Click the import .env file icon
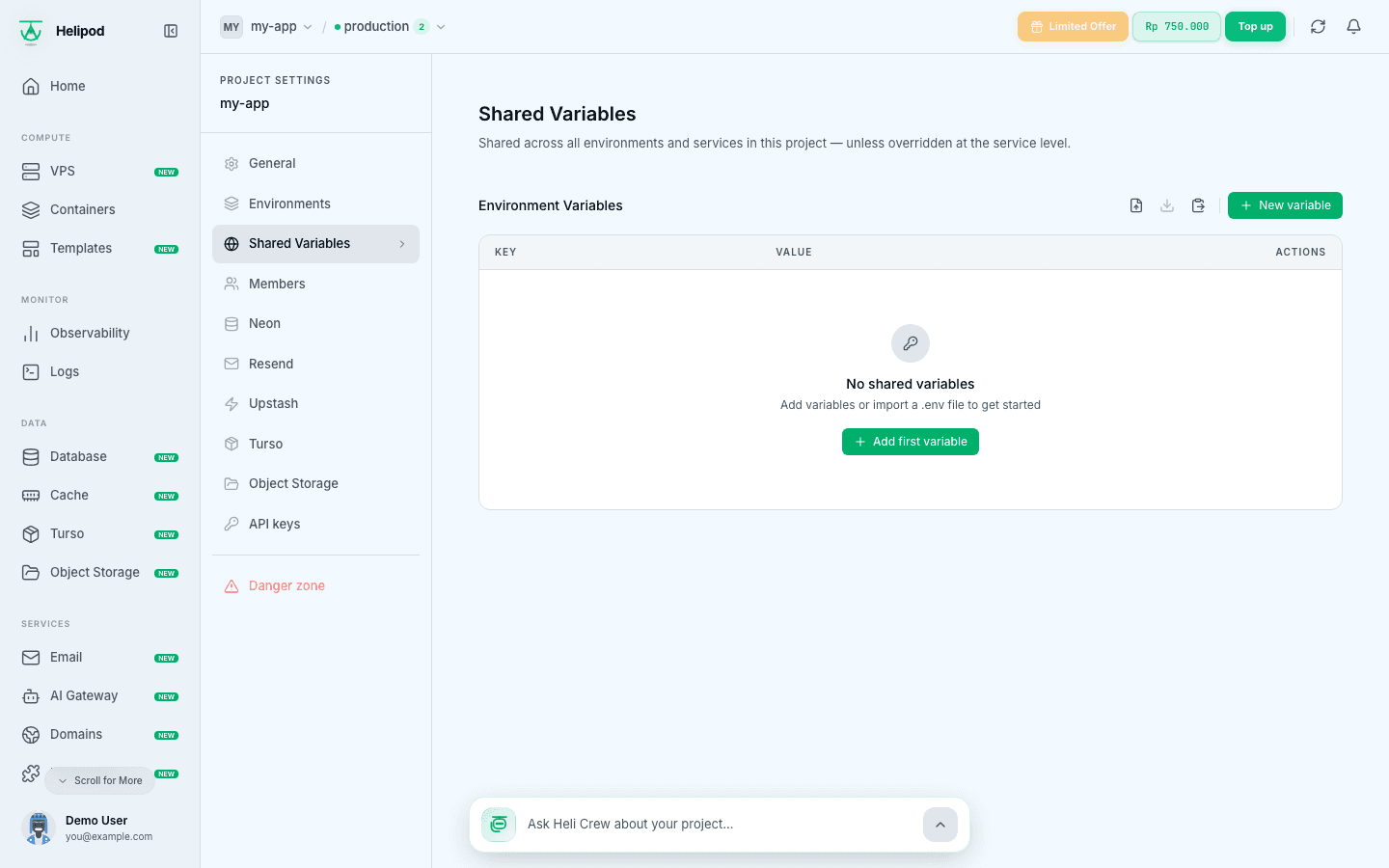Image resolution: width=1389 pixels, height=868 pixels. click(1136, 205)
